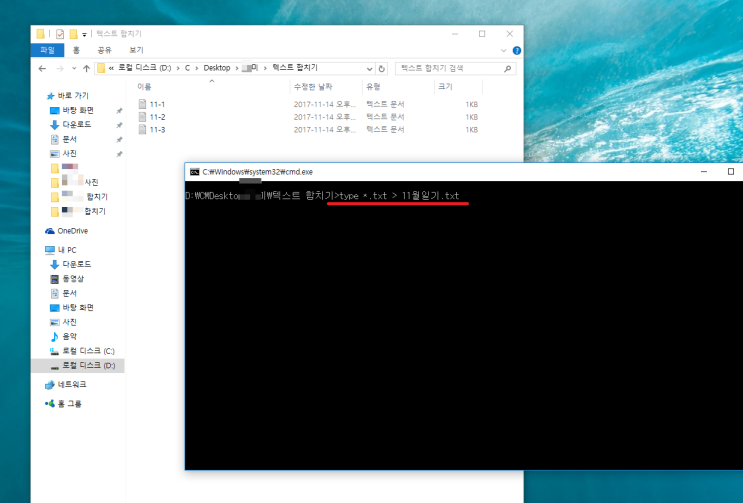Click the refresh button beside address bar
743x503 pixels.
tap(382, 68)
